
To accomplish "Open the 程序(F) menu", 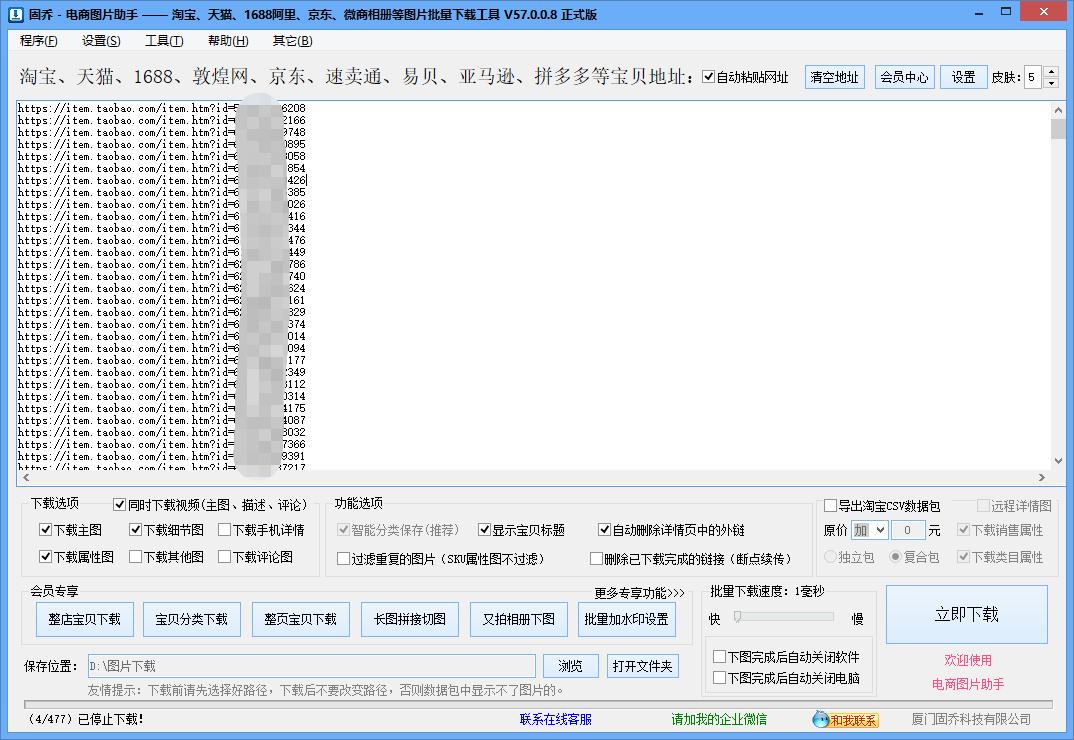I will (38, 40).
